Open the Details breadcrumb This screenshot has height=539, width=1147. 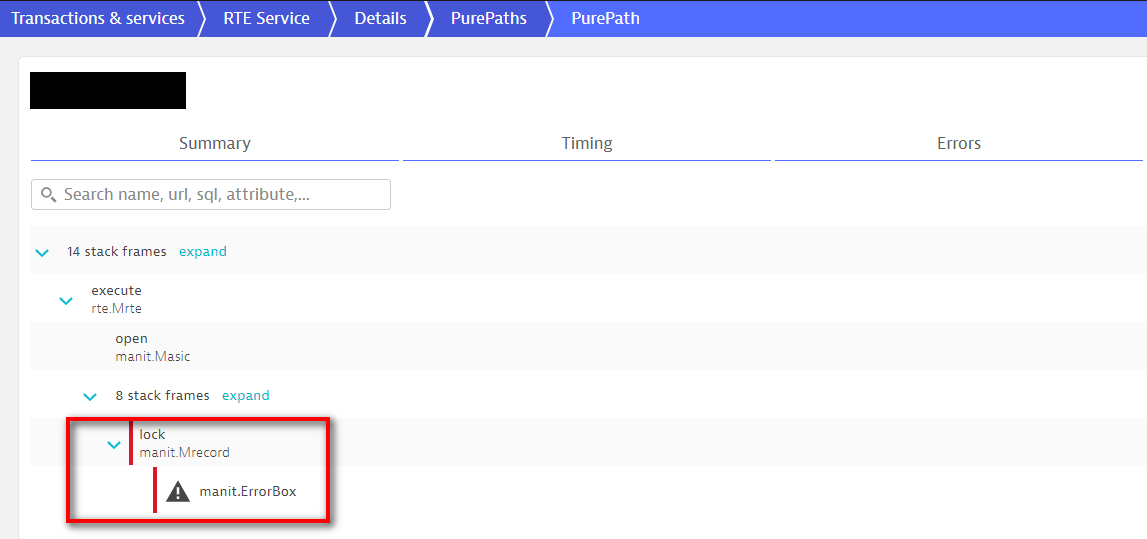(380, 18)
